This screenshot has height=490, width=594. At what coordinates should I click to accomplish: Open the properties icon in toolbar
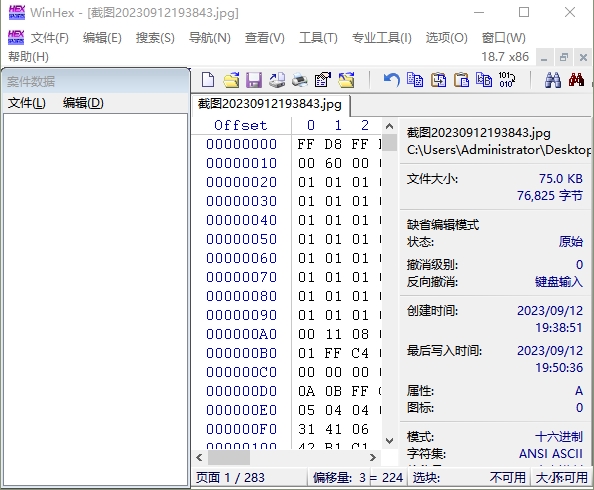tap(323, 80)
